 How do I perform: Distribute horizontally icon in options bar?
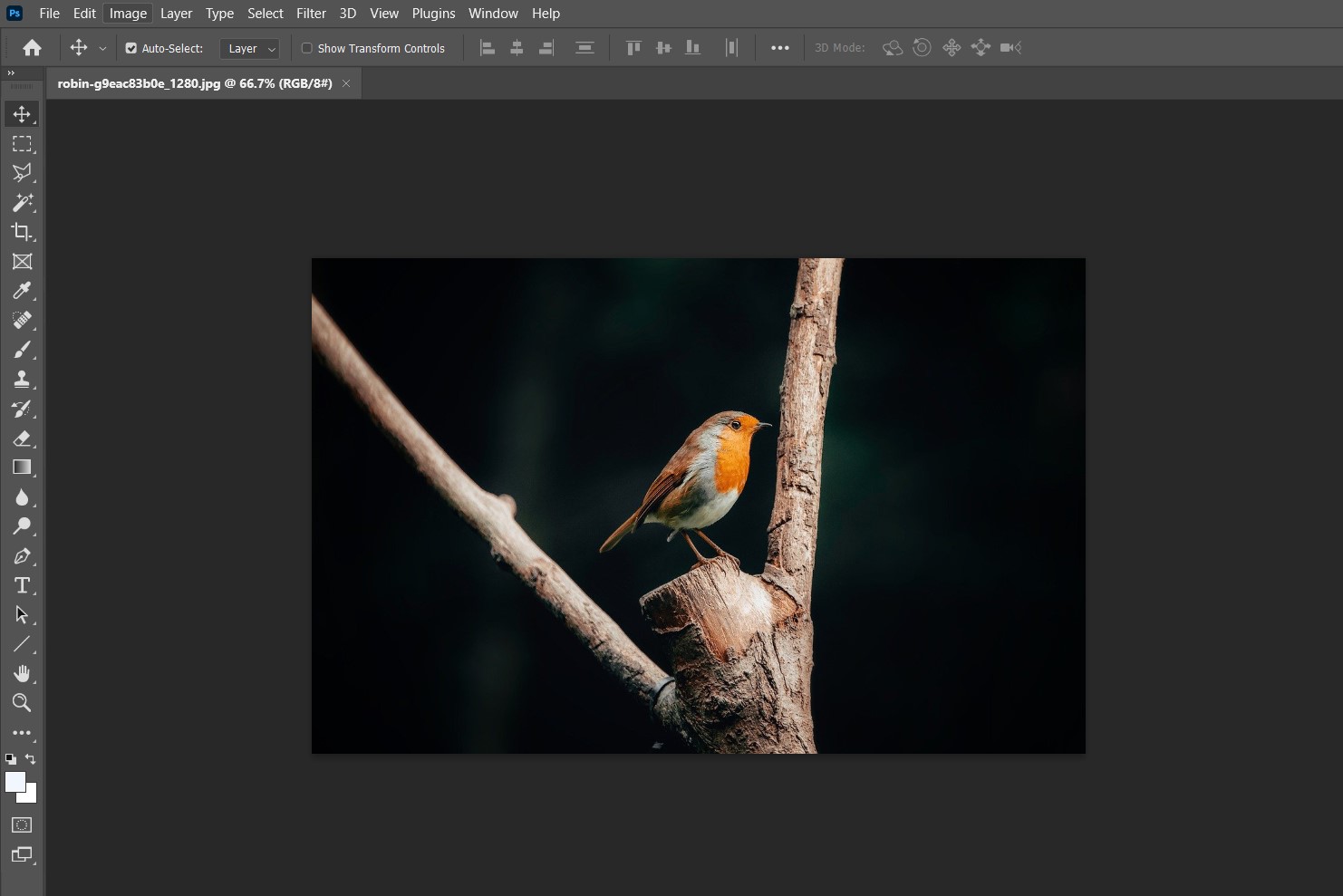[731, 48]
